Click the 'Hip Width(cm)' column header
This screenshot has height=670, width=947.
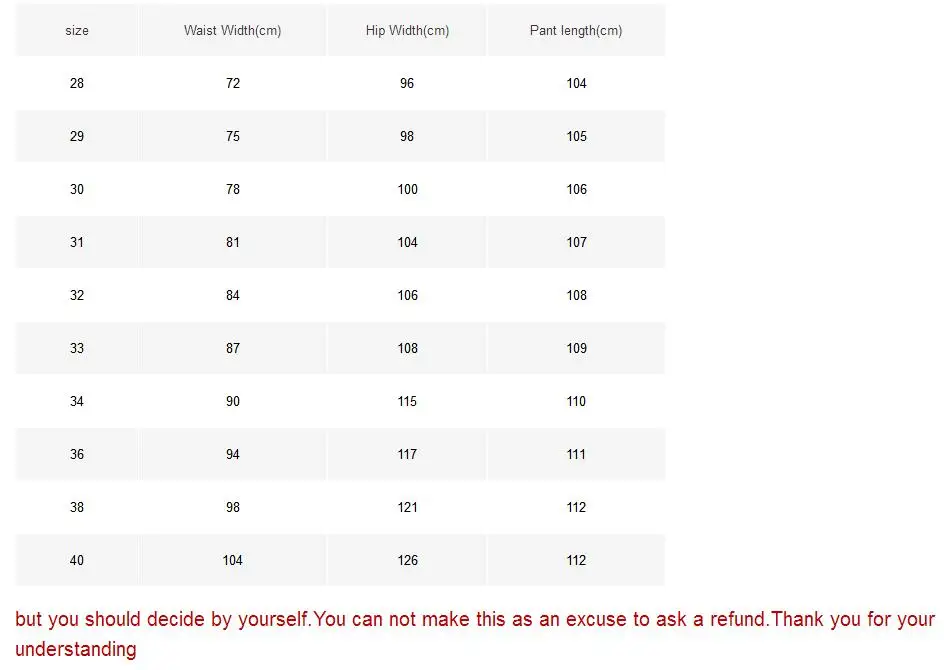tap(407, 30)
